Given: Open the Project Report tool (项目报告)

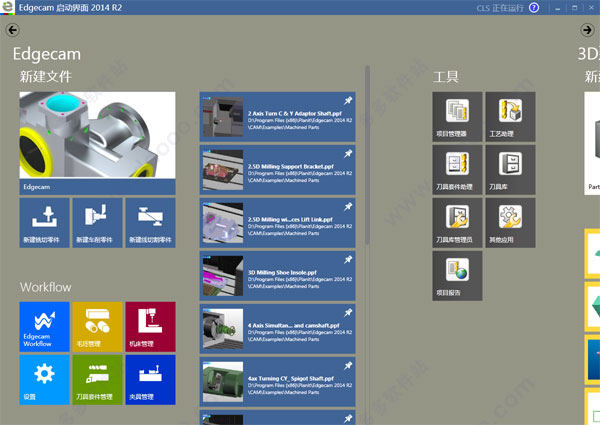Looking at the screenshot, I should (x=457, y=276).
